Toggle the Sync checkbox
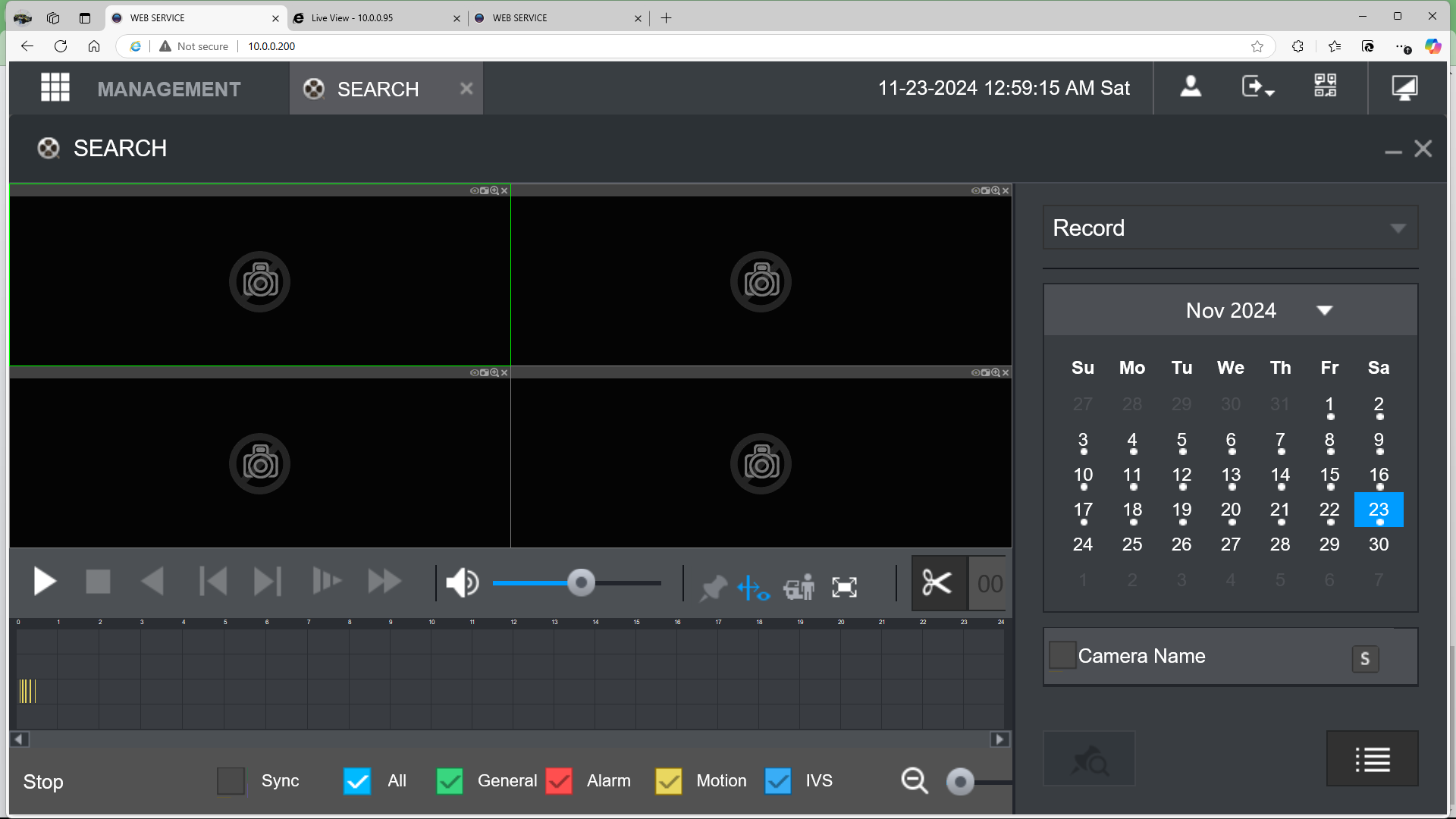Image resolution: width=1456 pixels, height=819 pixels. point(231,781)
